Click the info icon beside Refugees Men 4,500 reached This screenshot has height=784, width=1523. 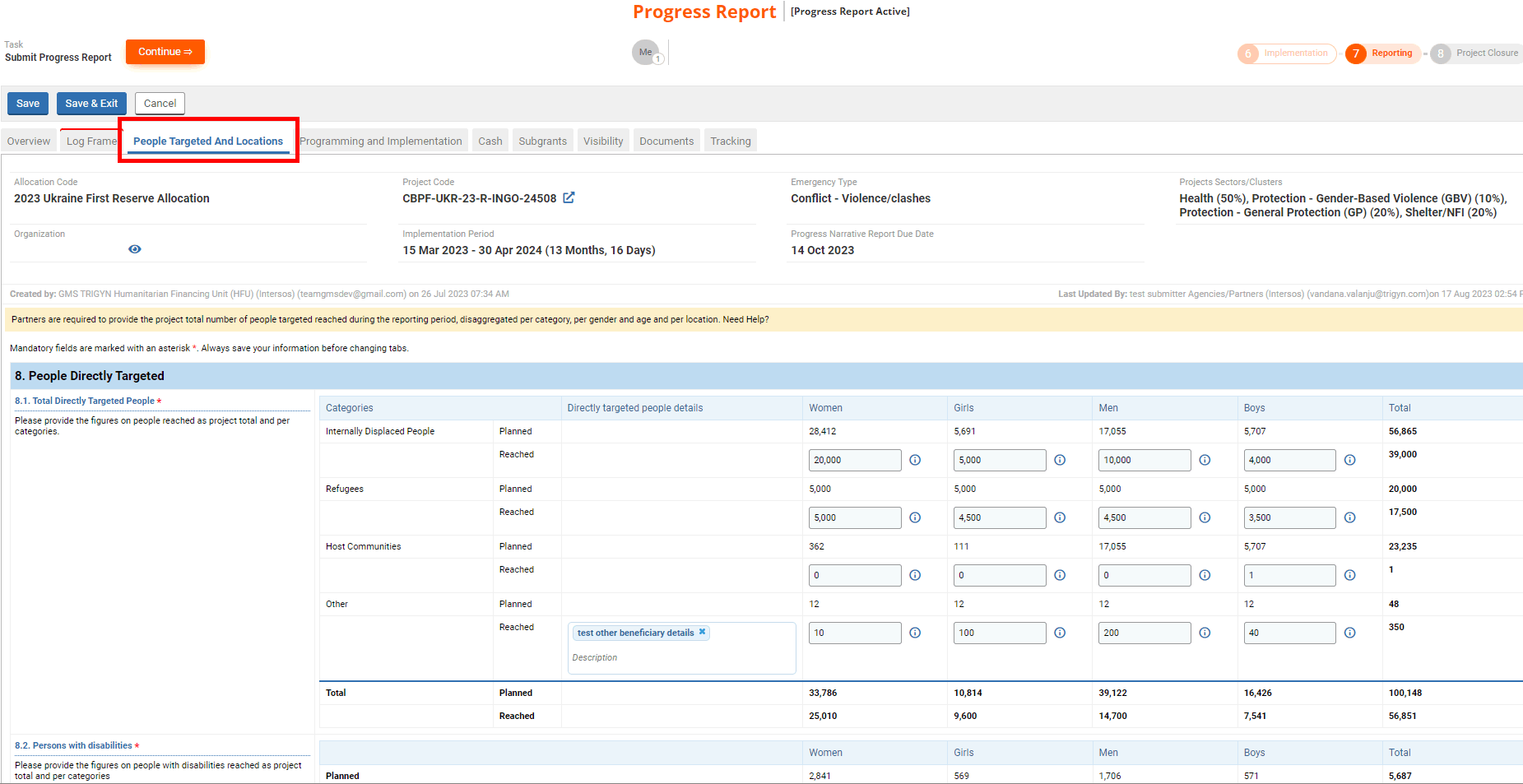[1205, 517]
